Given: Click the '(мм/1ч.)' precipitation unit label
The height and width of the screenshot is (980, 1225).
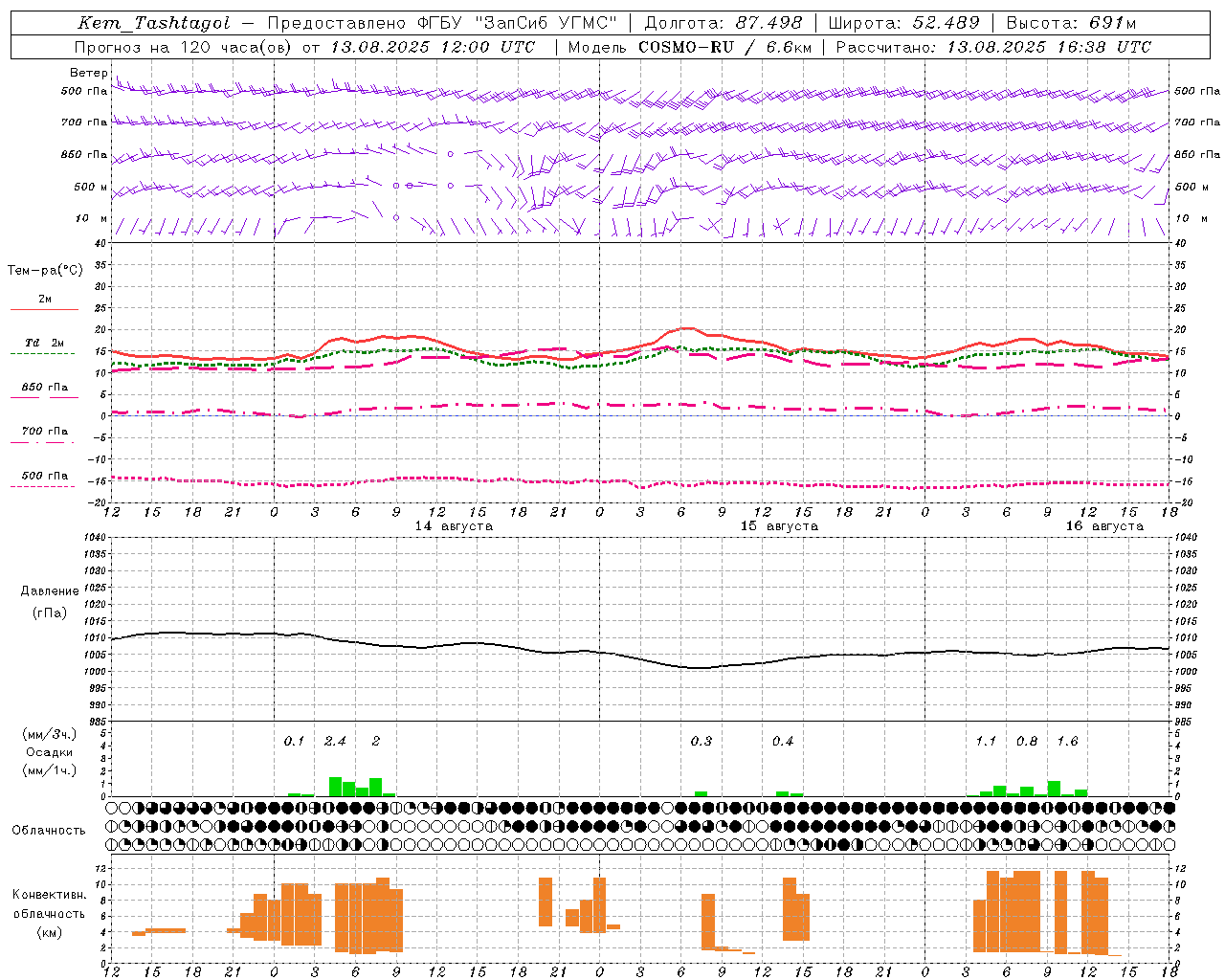Looking at the screenshot, I should 48,770.
